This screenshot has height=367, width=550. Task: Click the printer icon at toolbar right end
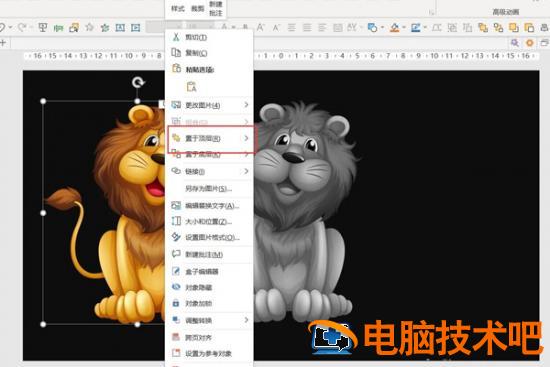[x=545, y=28]
